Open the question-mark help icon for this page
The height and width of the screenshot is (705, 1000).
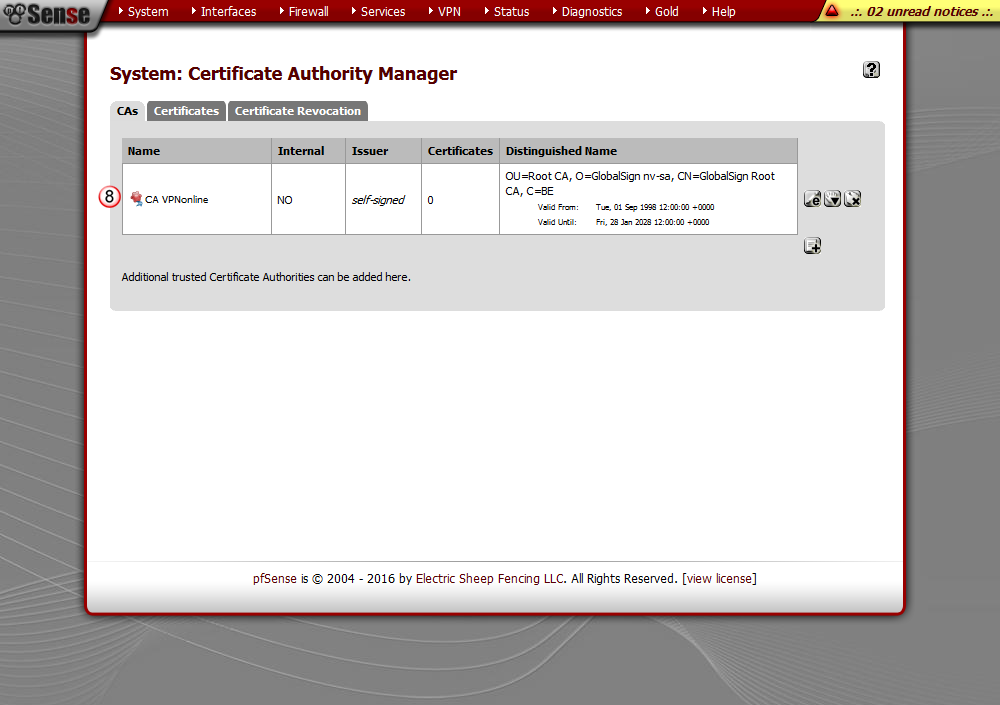[x=871, y=70]
